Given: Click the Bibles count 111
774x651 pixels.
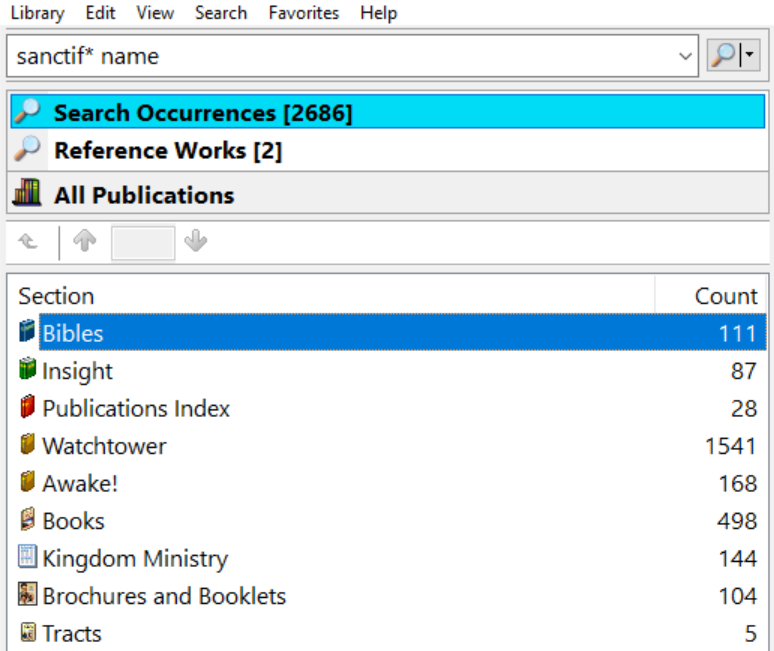Looking at the screenshot, I should [x=737, y=333].
